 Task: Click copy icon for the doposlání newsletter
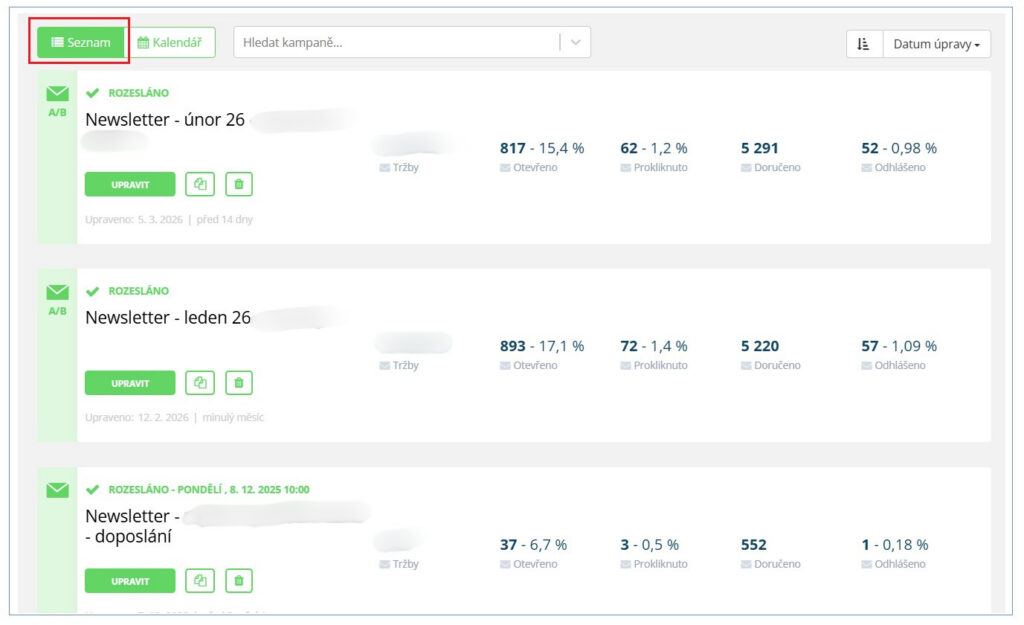(x=200, y=580)
